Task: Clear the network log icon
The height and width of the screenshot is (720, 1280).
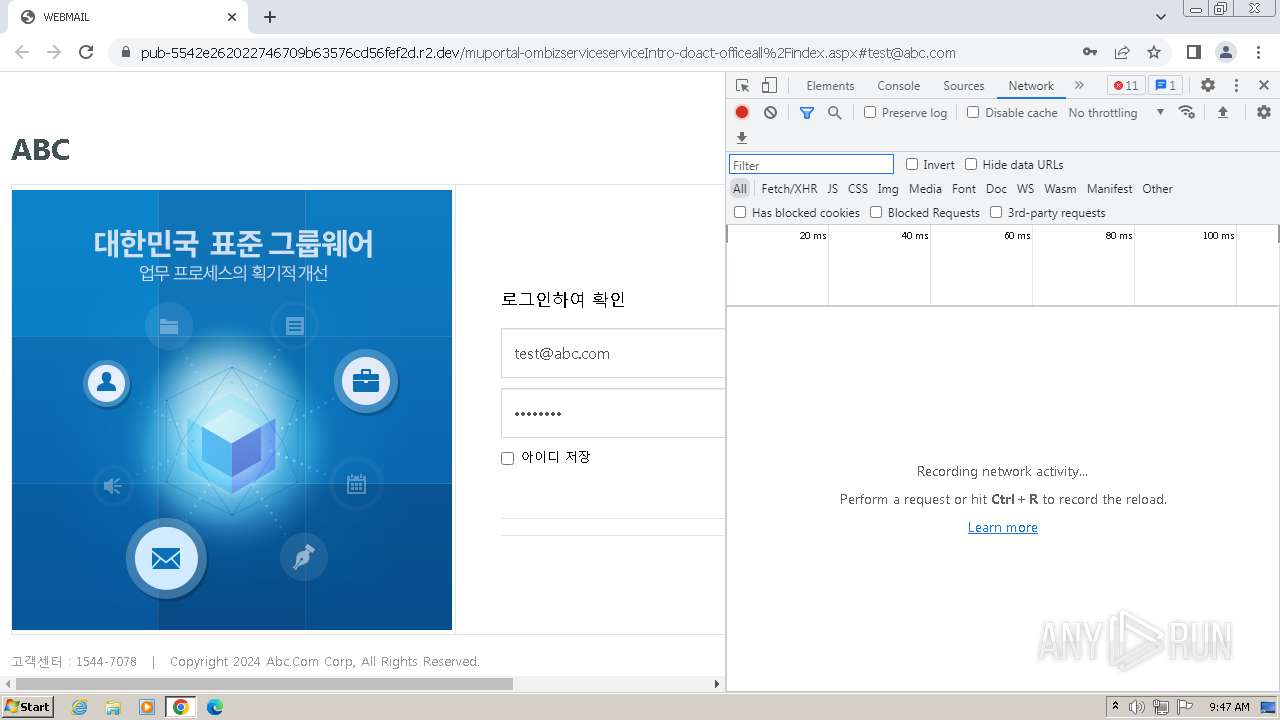Action: click(x=770, y=112)
